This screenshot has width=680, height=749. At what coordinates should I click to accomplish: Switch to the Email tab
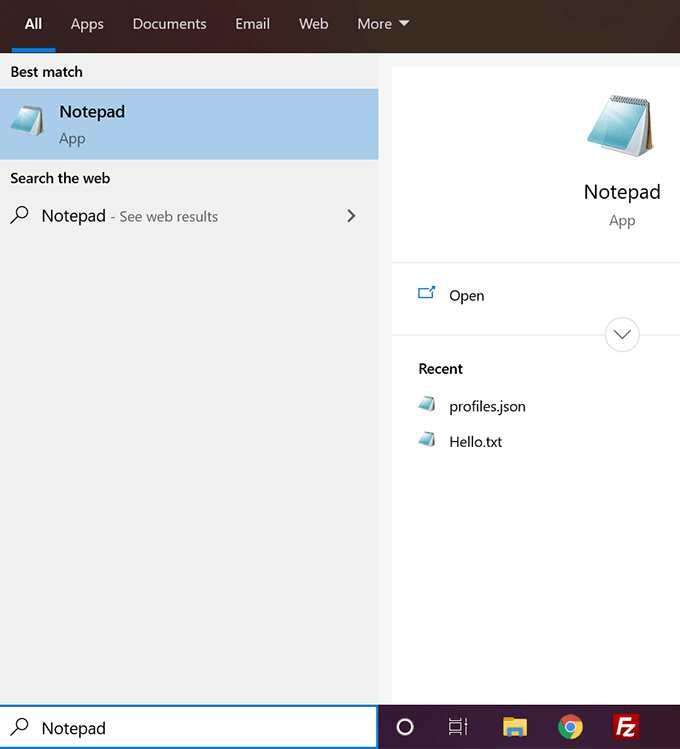click(253, 24)
